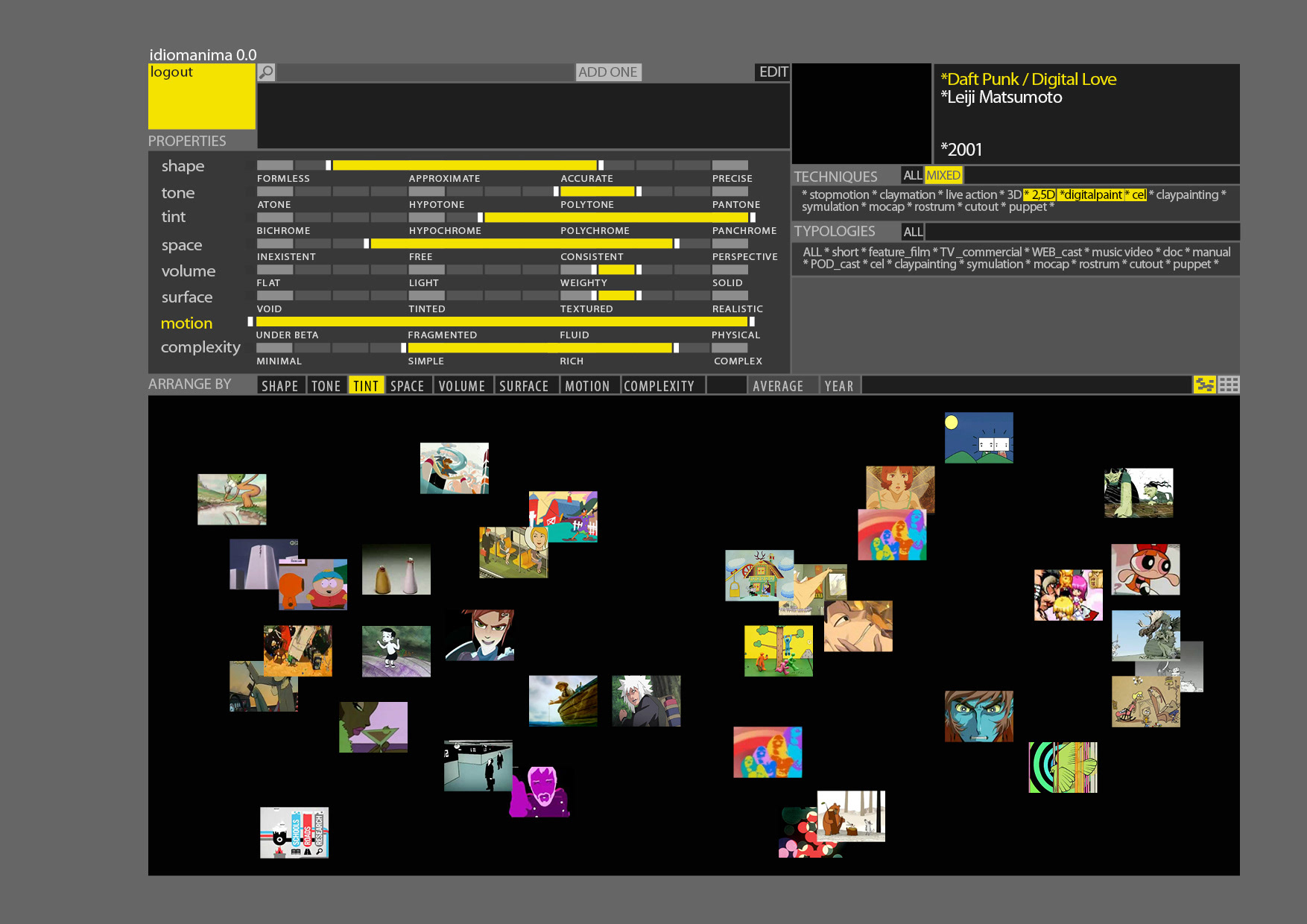
Task: Select the feature_film typology
Action: coord(899,252)
